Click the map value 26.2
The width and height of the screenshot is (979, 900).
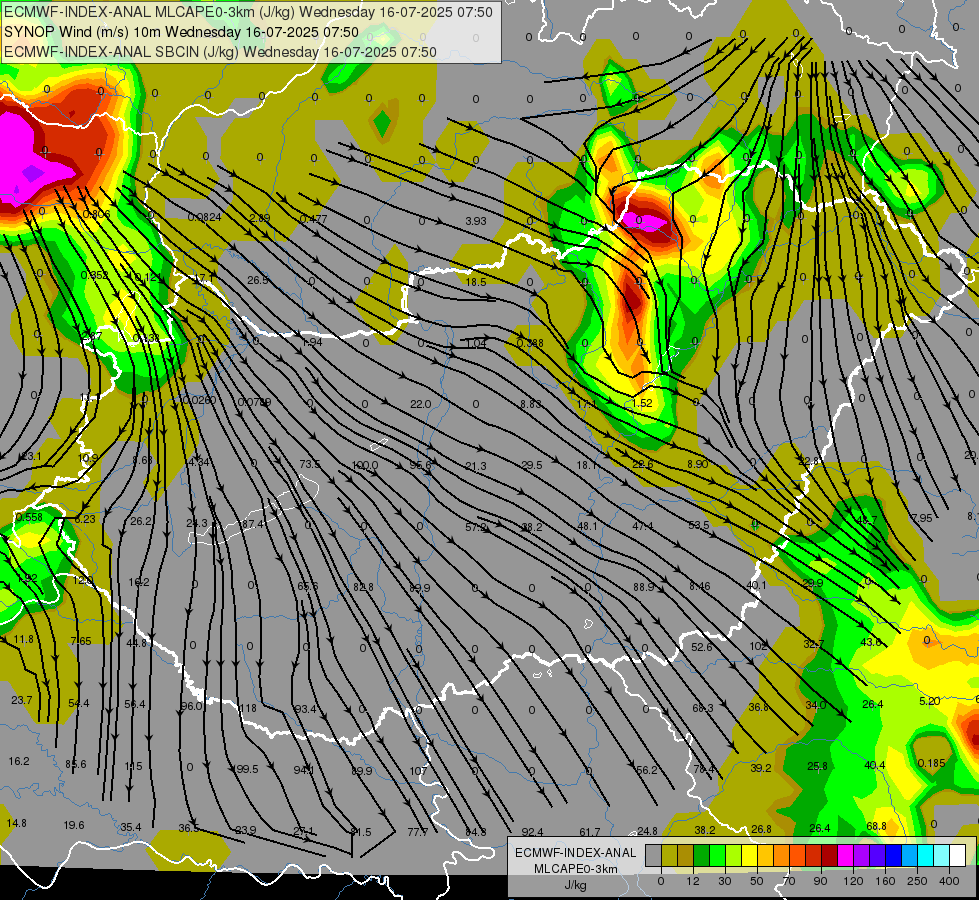coord(141,521)
